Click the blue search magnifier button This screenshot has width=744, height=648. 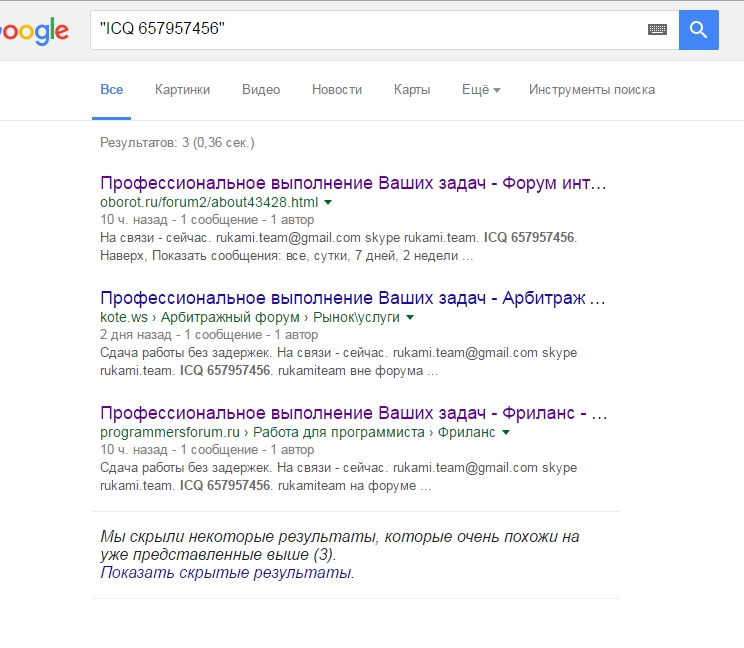(x=698, y=30)
